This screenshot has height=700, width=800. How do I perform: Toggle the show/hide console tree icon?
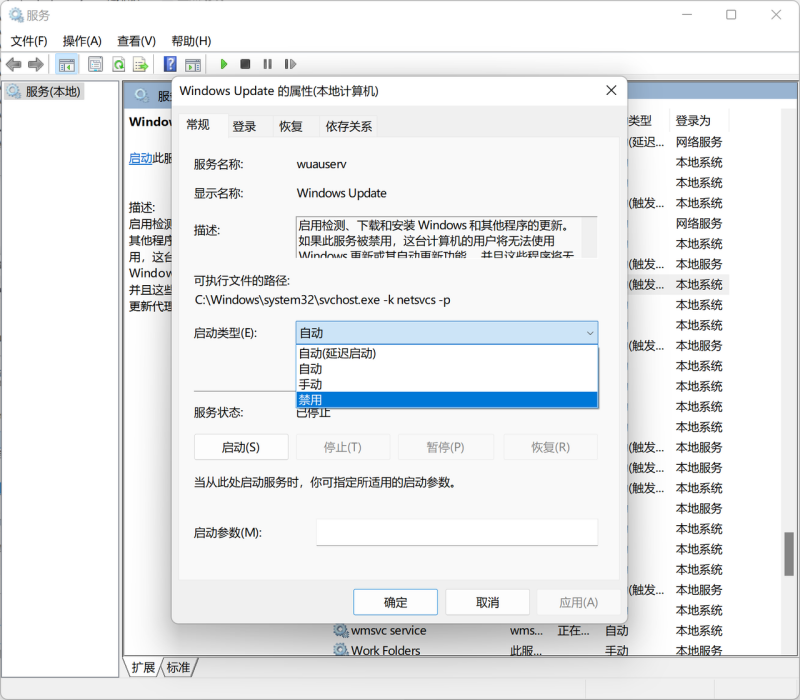tap(67, 64)
